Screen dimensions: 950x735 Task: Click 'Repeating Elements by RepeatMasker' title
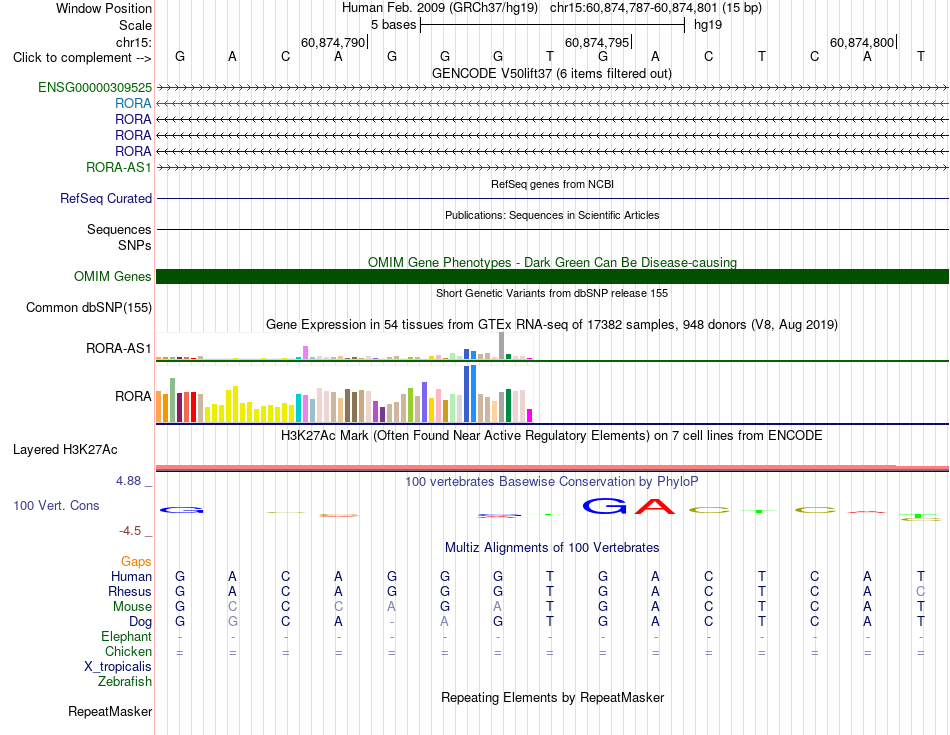[552, 697]
